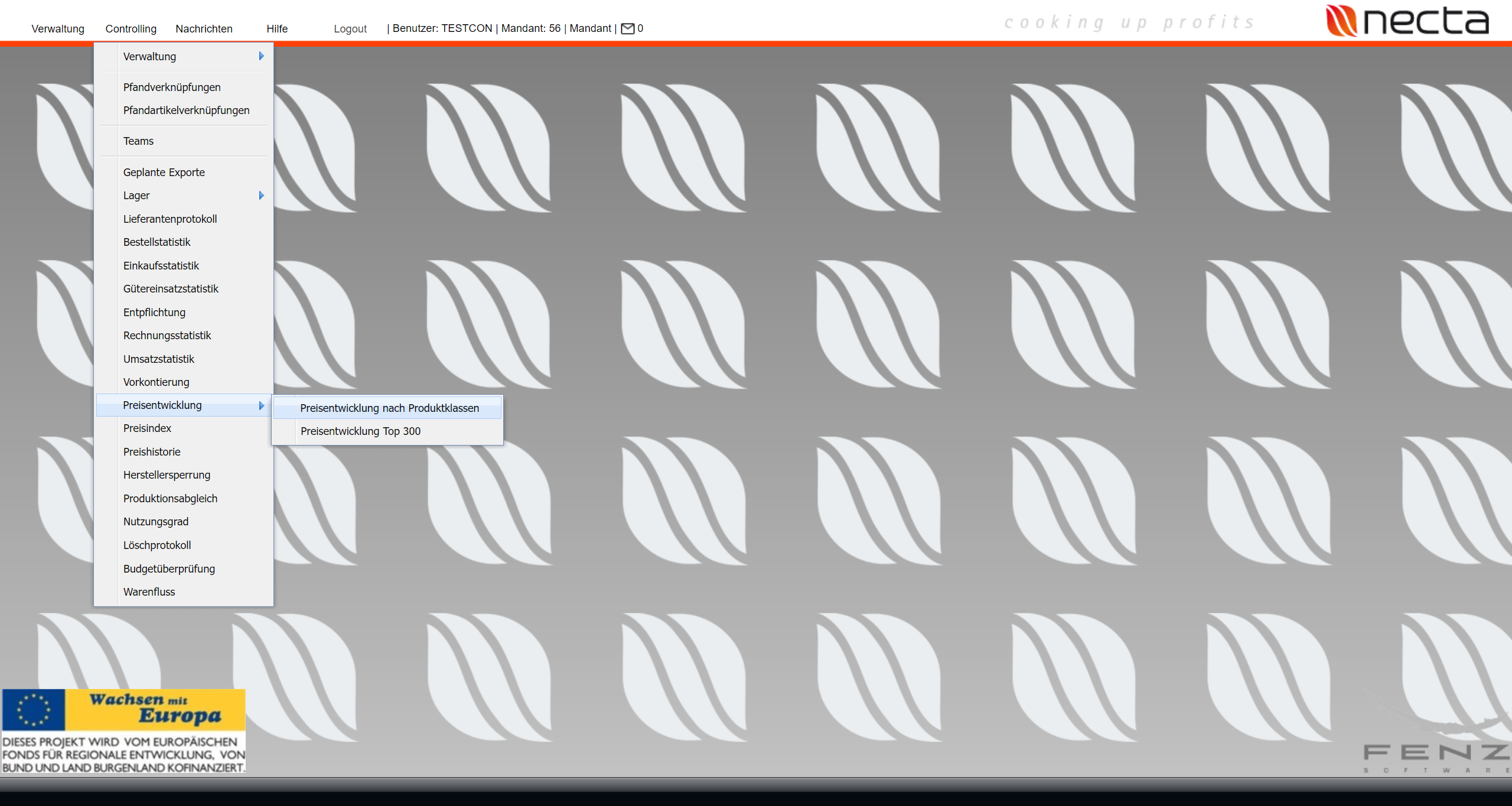Expand the Lager submenu arrow
This screenshot has width=1512, height=806.
(261, 196)
